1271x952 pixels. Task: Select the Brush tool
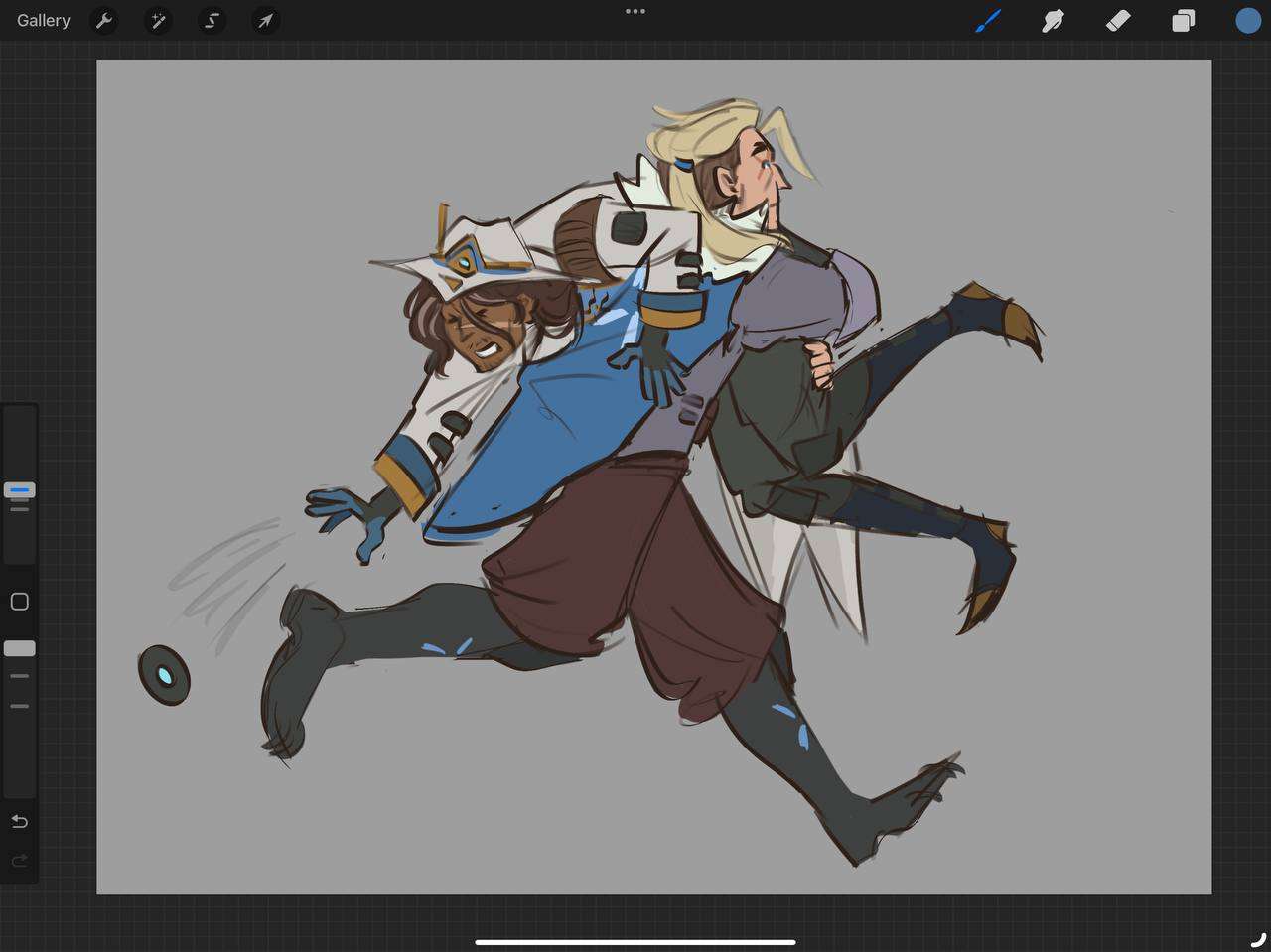click(x=988, y=20)
